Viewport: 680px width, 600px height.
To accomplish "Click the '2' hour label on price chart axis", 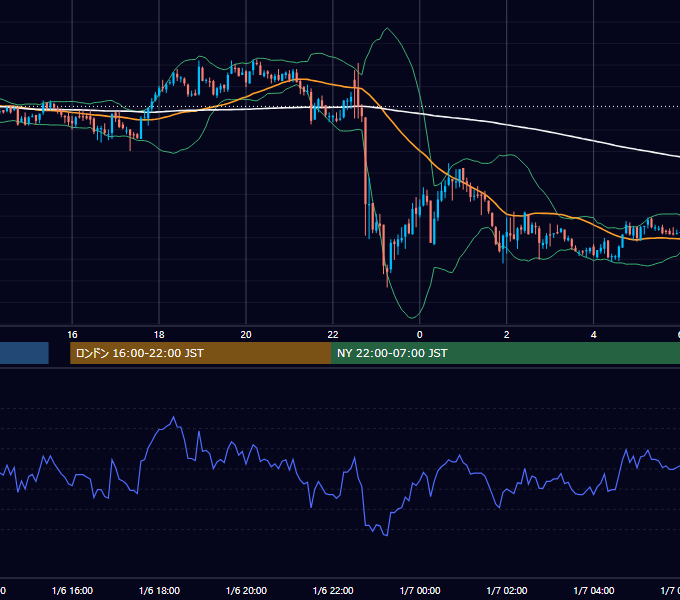I will pyautogui.click(x=507, y=335).
